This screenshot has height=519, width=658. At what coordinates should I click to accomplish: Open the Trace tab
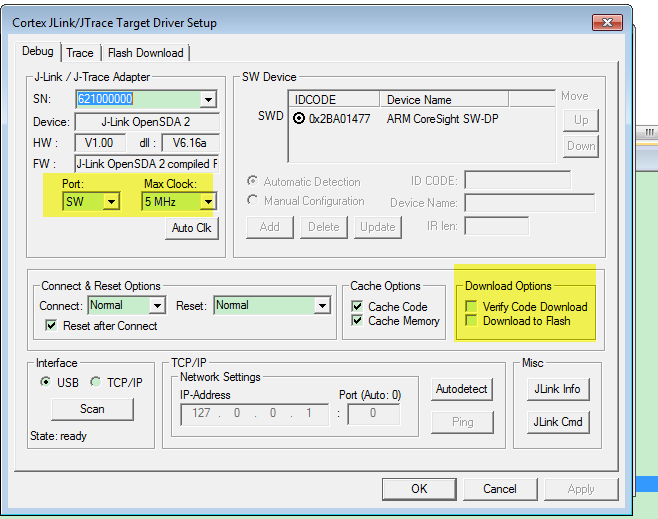[80, 53]
